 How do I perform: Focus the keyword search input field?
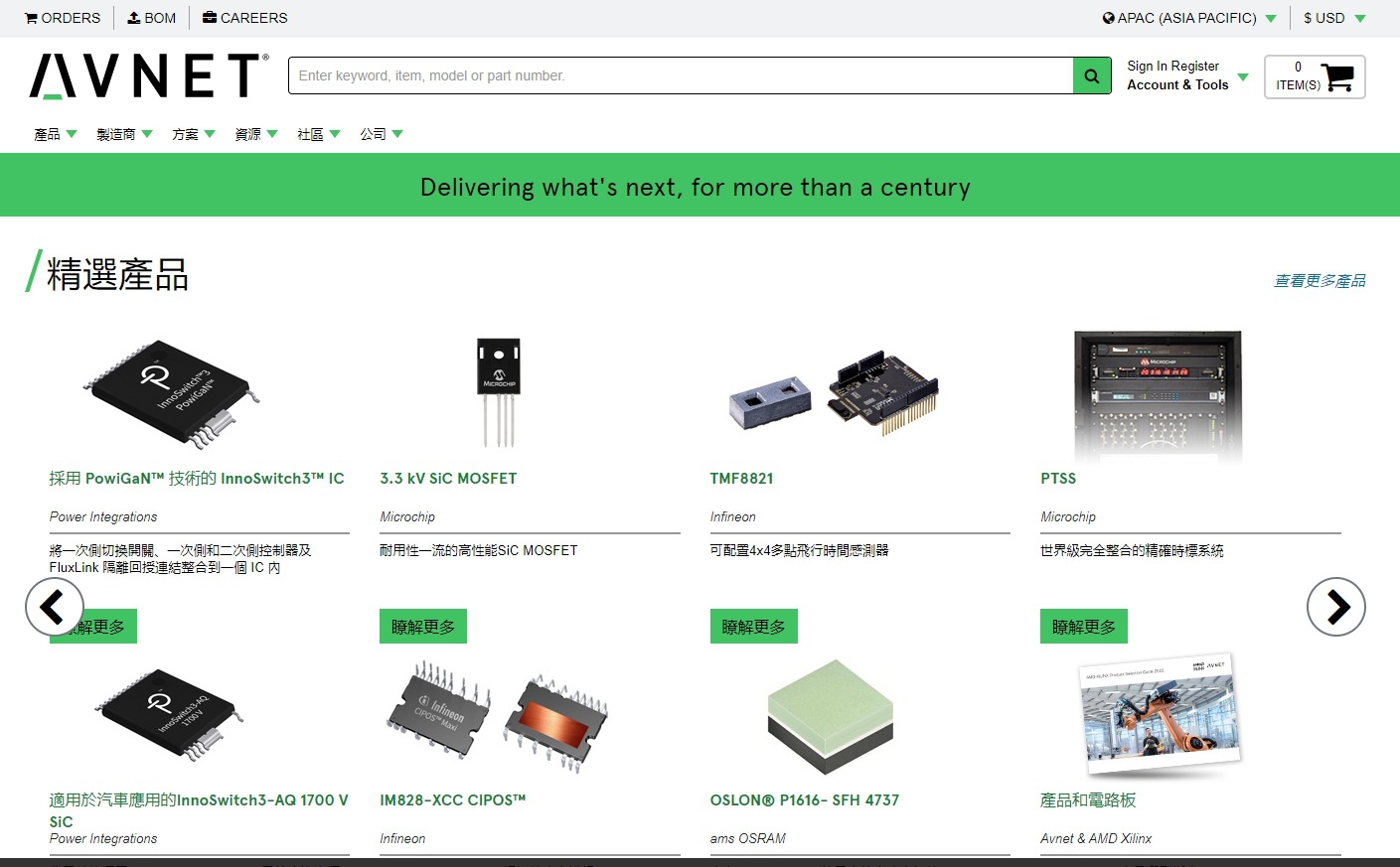(681, 75)
